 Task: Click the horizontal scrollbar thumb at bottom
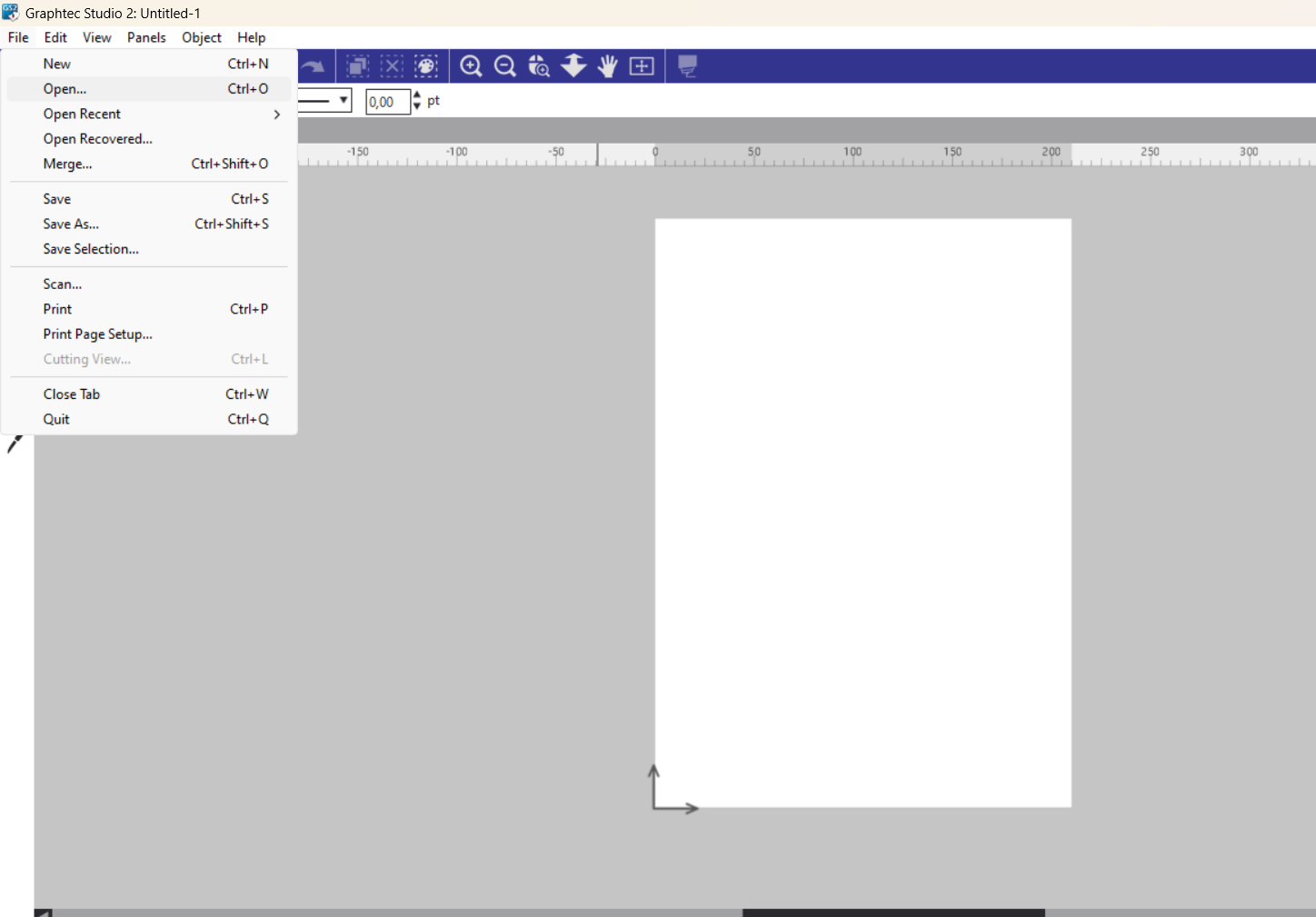click(x=893, y=912)
